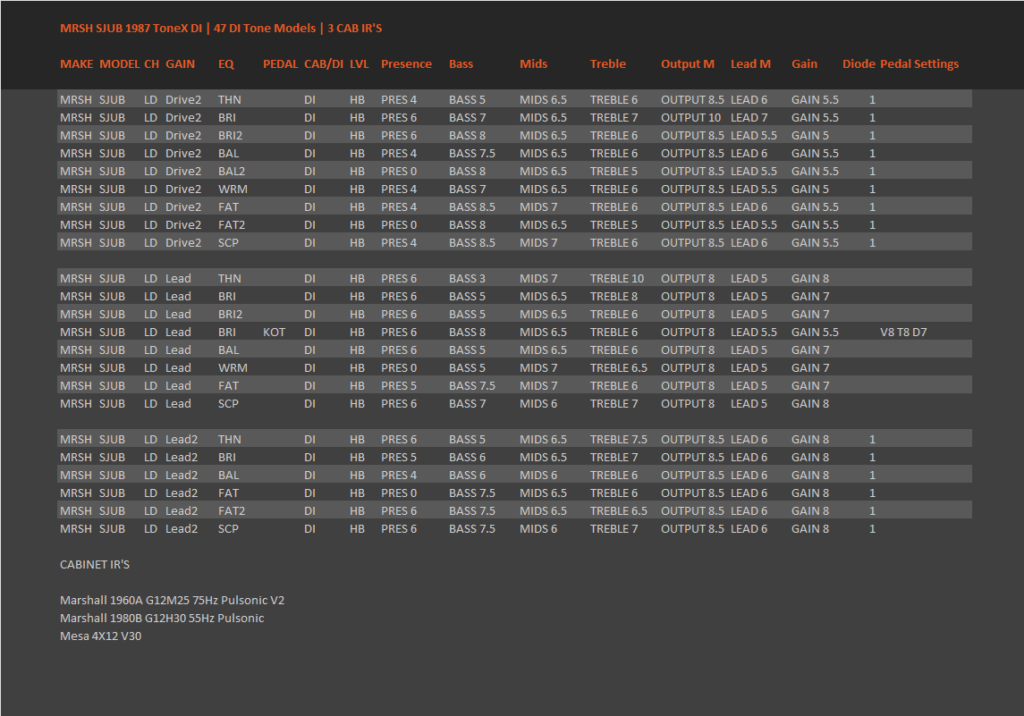Image resolution: width=1024 pixels, height=716 pixels.
Task: Click the title 'MRSH SJUB 1987 ToneX DI' heading
Action: tap(131, 28)
